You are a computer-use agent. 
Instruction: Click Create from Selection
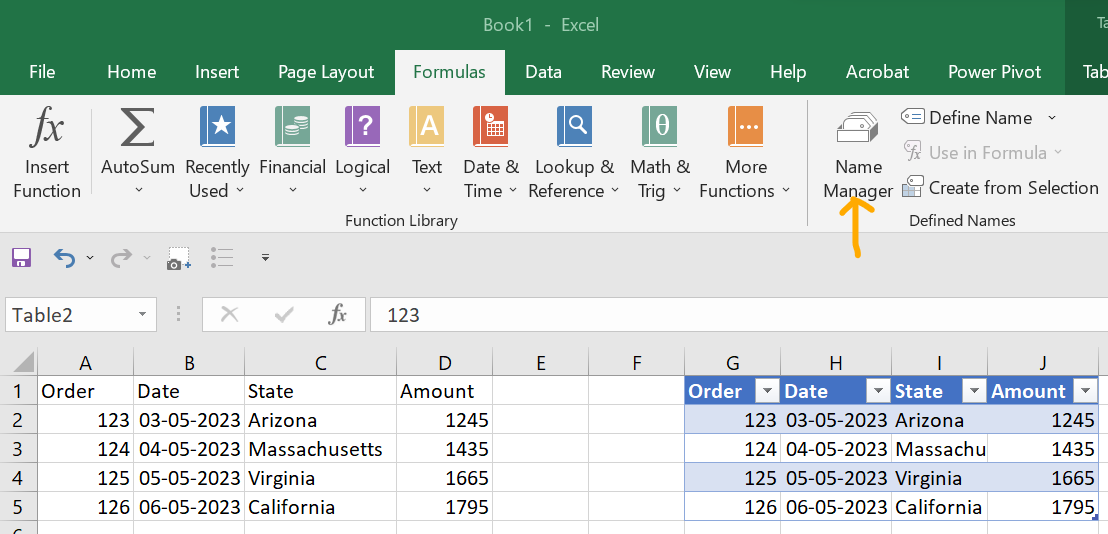click(x=1001, y=188)
